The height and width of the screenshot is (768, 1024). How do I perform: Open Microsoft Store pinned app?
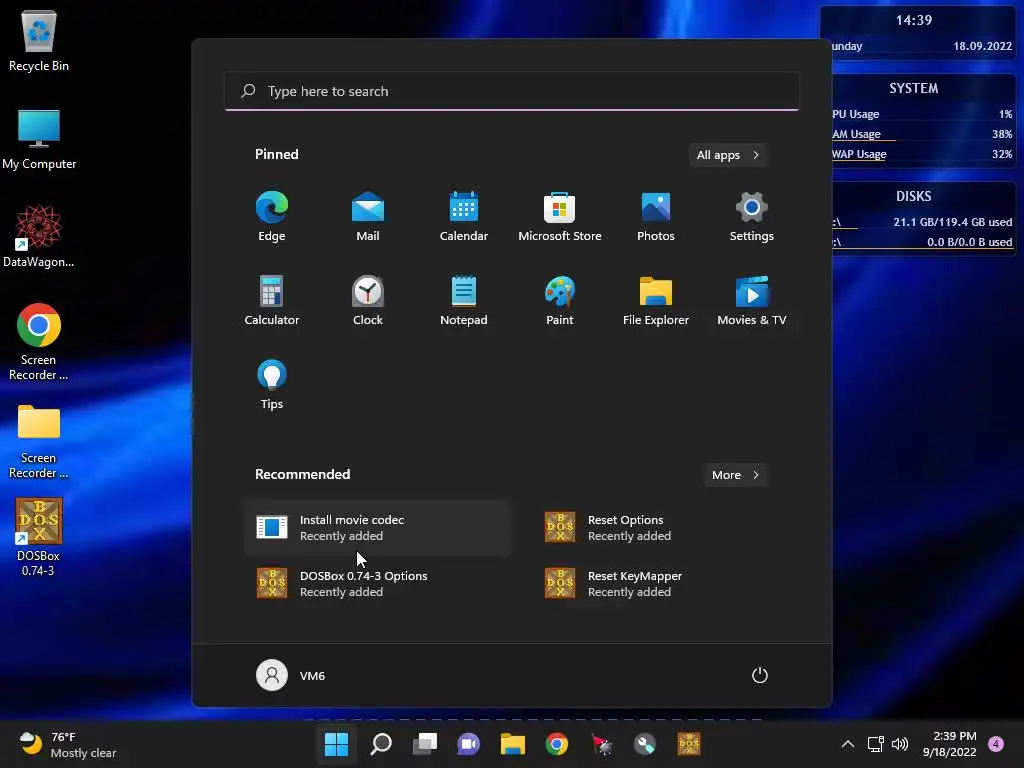coord(560,217)
